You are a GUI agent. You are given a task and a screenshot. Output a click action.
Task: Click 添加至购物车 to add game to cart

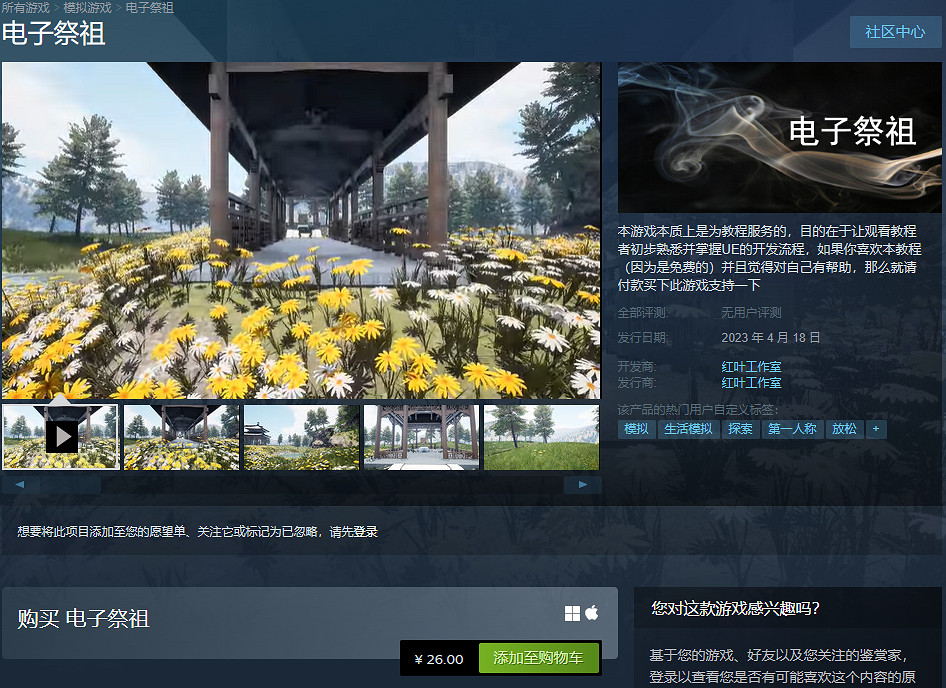pyautogui.click(x=538, y=658)
